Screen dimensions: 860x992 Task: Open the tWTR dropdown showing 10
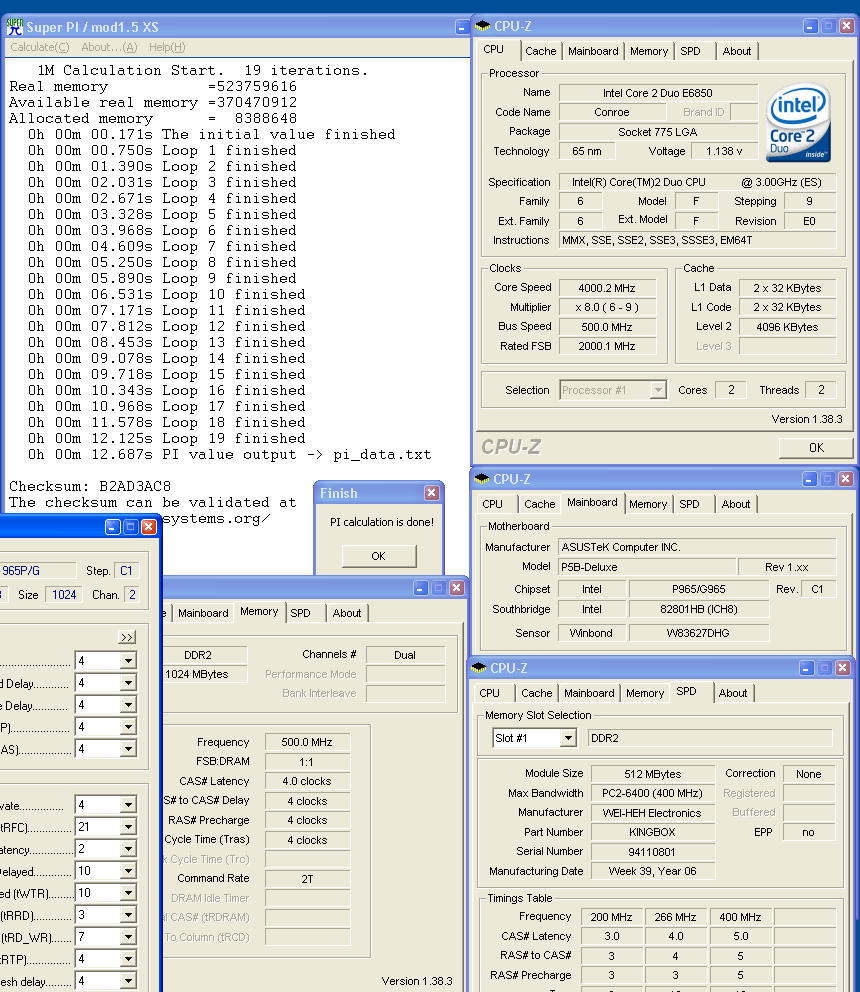(x=105, y=893)
